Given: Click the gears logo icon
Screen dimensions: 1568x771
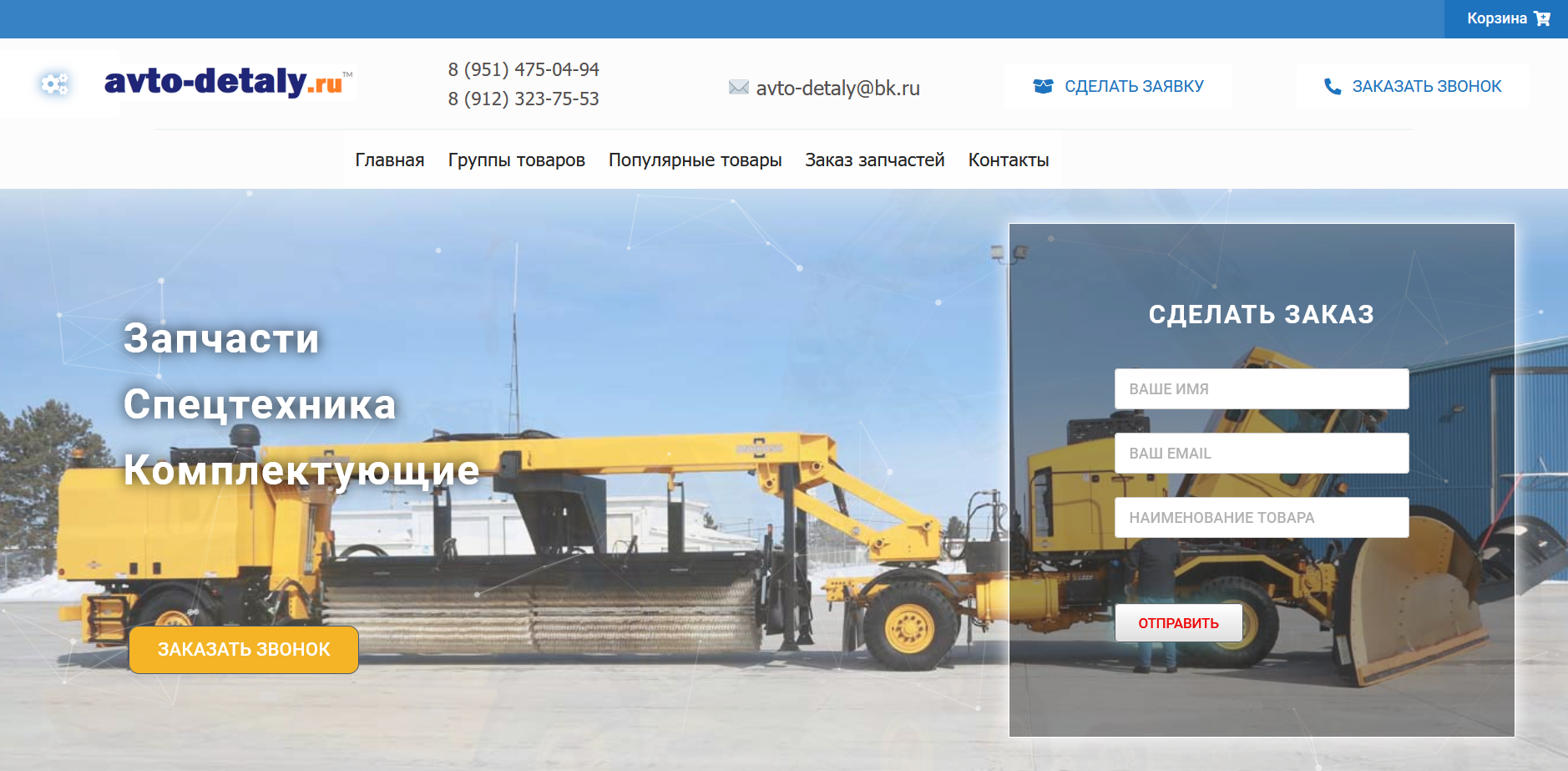Looking at the screenshot, I should (55, 84).
